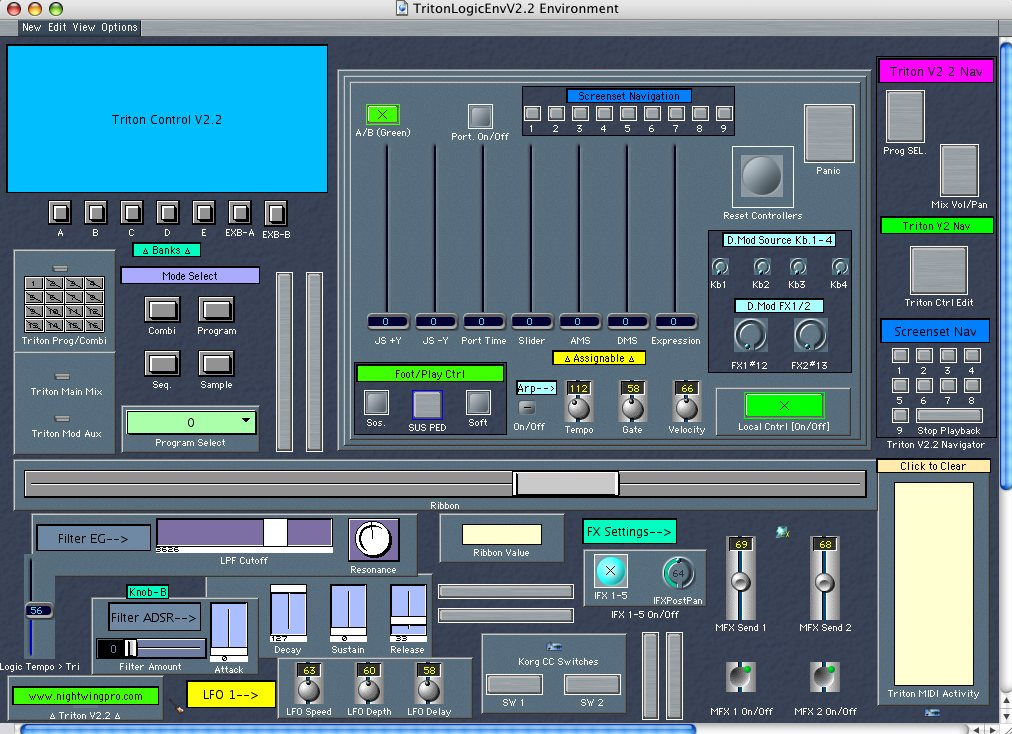This screenshot has height=734, width=1012.
Task: Click the Velocity knob
Action: [x=687, y=407]
